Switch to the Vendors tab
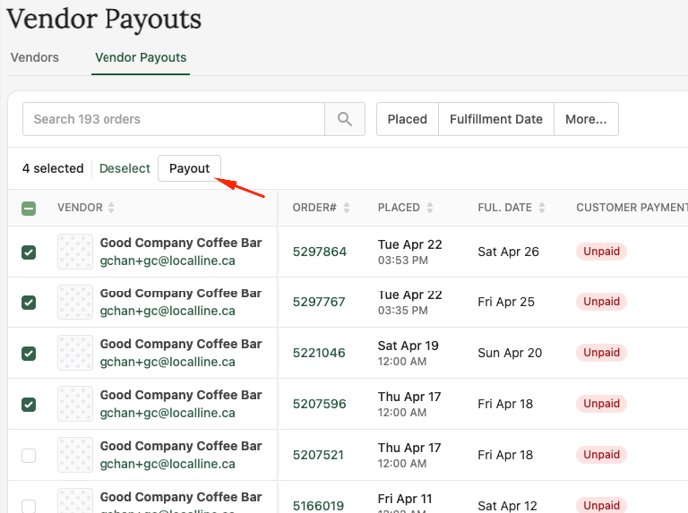The width and height of the screenshot is (688, 513). coord(35,57)
